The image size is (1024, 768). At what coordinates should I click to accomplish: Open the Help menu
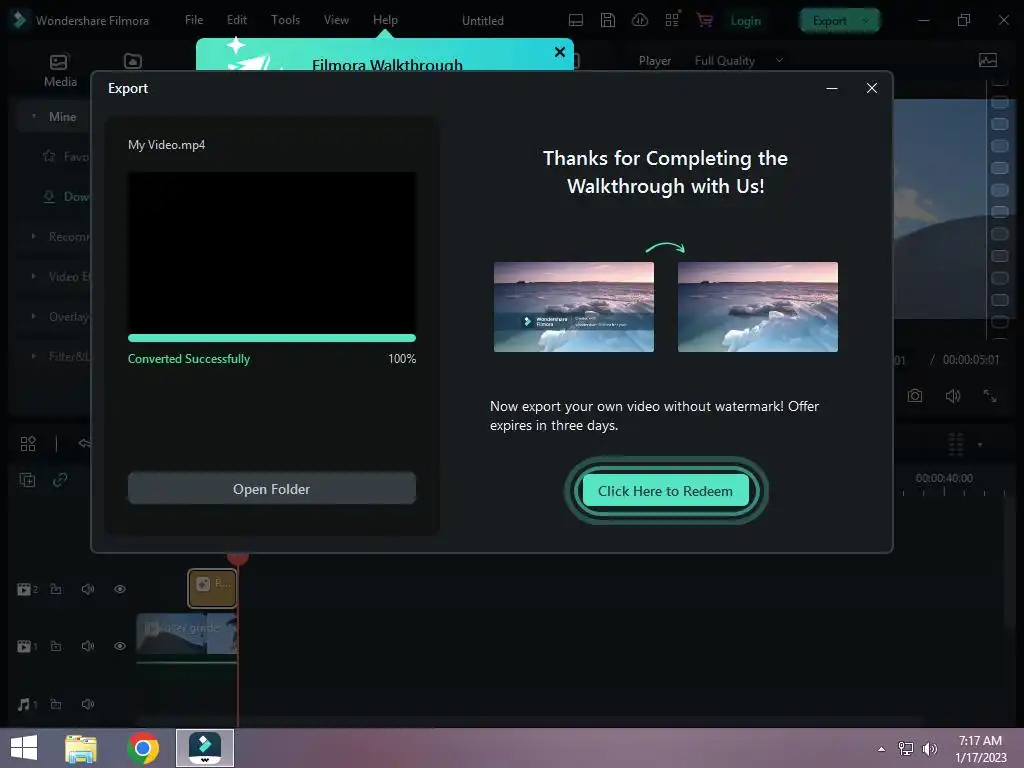click(385, 20)
